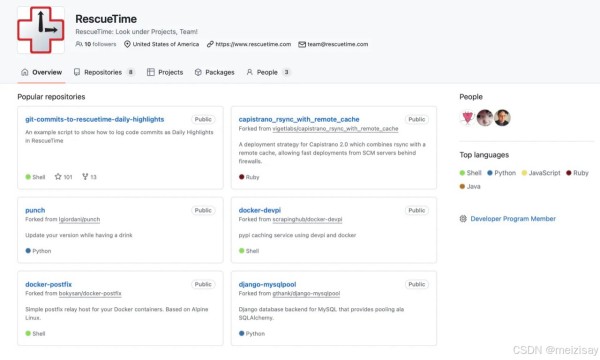Screen dimensions: 600x360
Task: Open lgiordani/punch fork source link
Action: click(79, 220)
